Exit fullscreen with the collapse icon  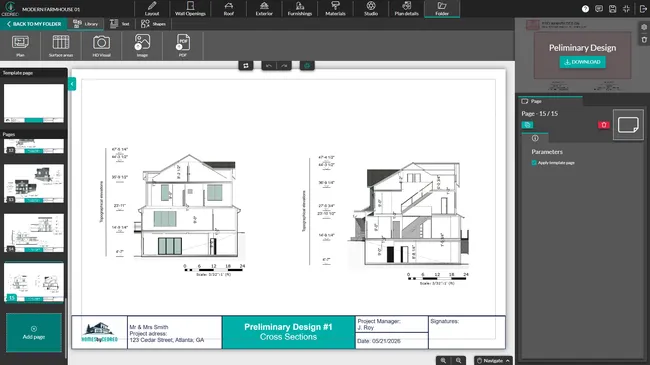click(626, 9)
